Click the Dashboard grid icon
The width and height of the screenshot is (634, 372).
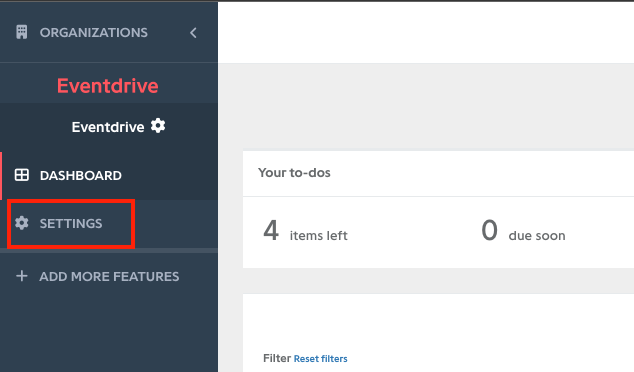click(x=21, y=175)
